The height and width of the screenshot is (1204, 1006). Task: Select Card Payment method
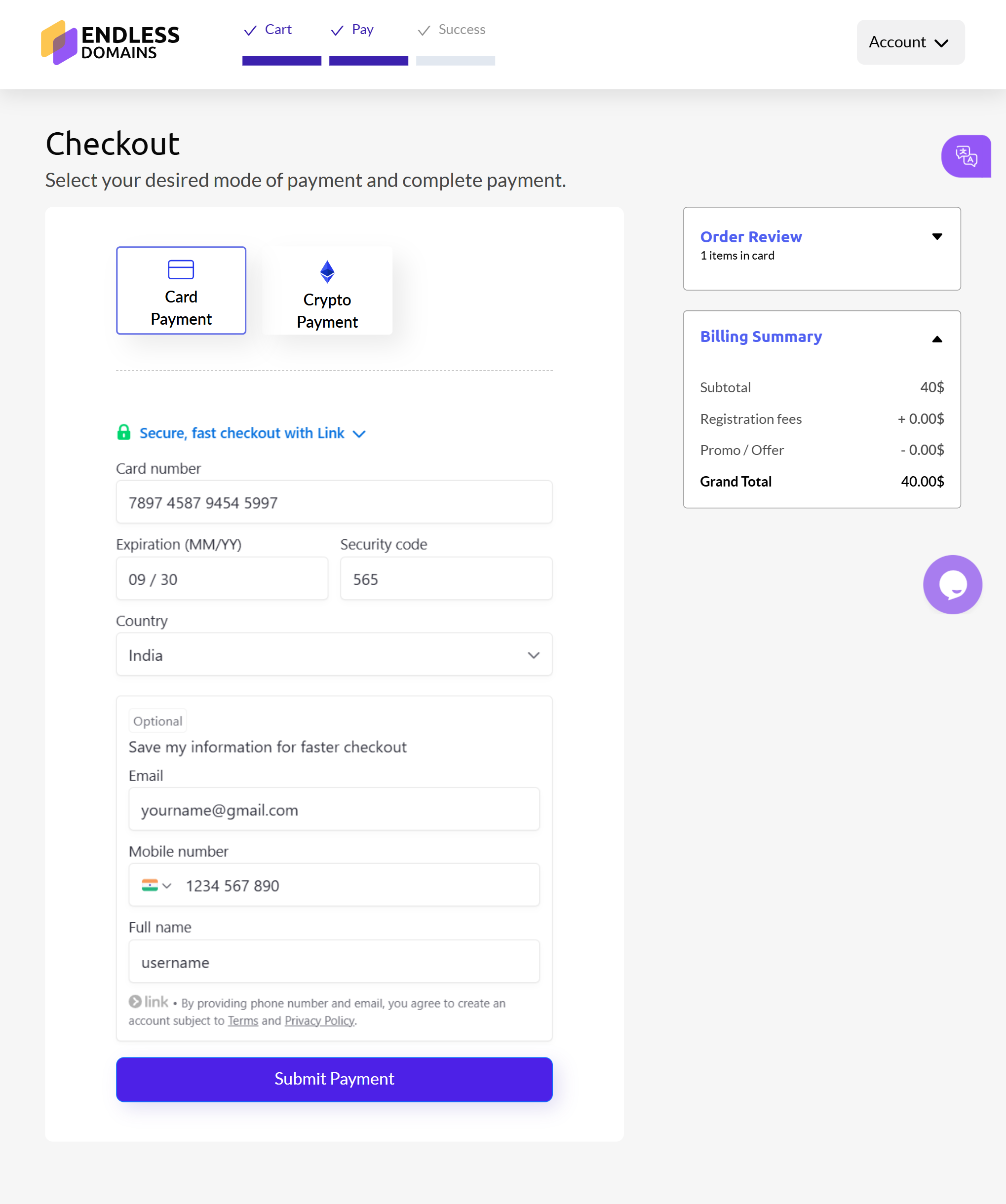tap(181, 291)
